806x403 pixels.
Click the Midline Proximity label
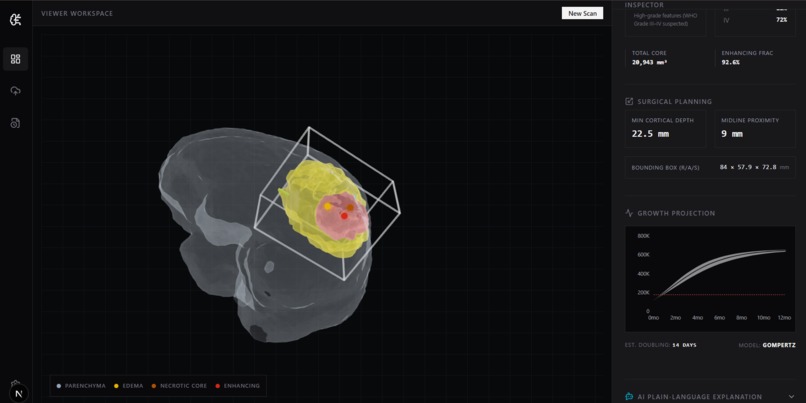(750, 120)
